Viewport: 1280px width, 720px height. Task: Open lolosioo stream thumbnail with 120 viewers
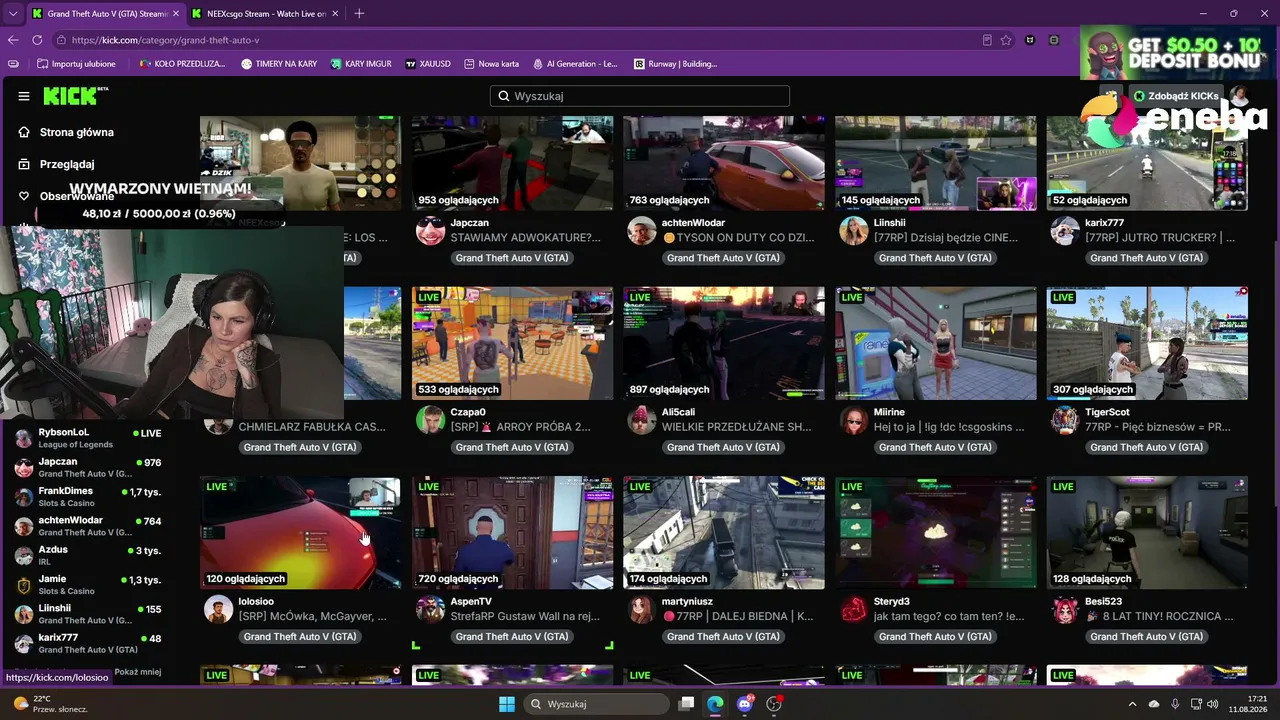300,533
